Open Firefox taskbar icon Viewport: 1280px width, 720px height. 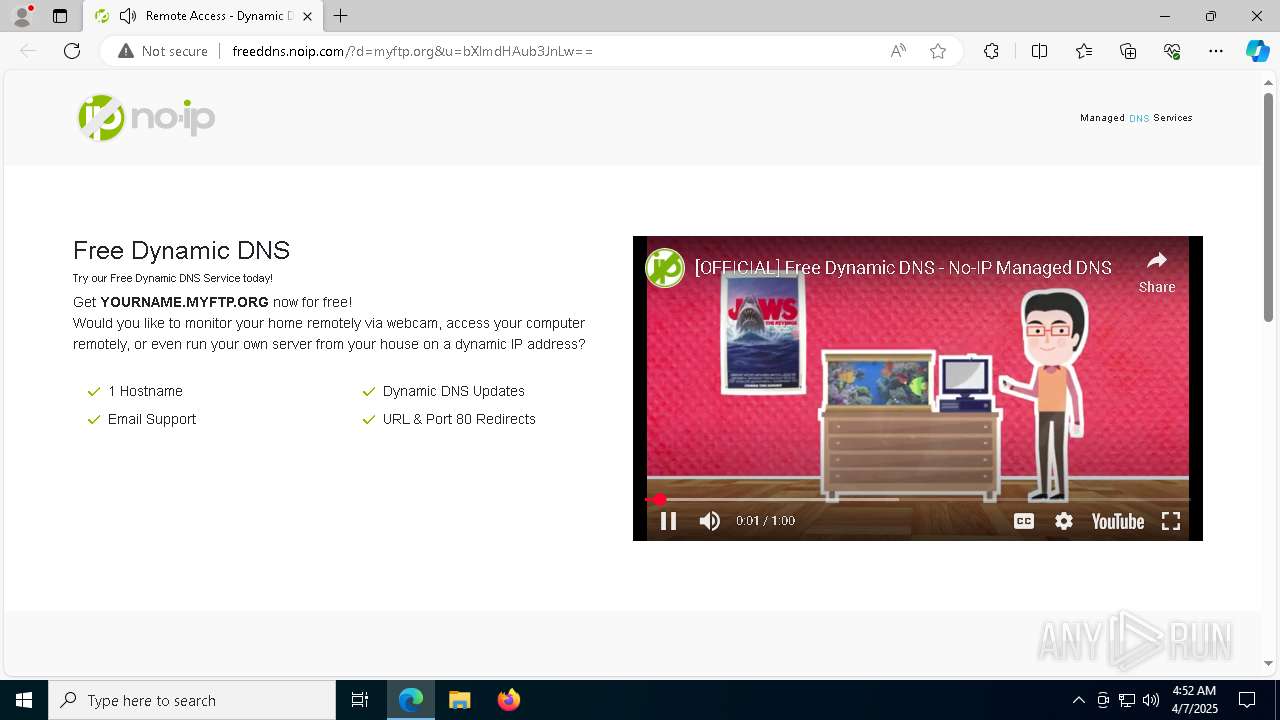click(509, 700)
